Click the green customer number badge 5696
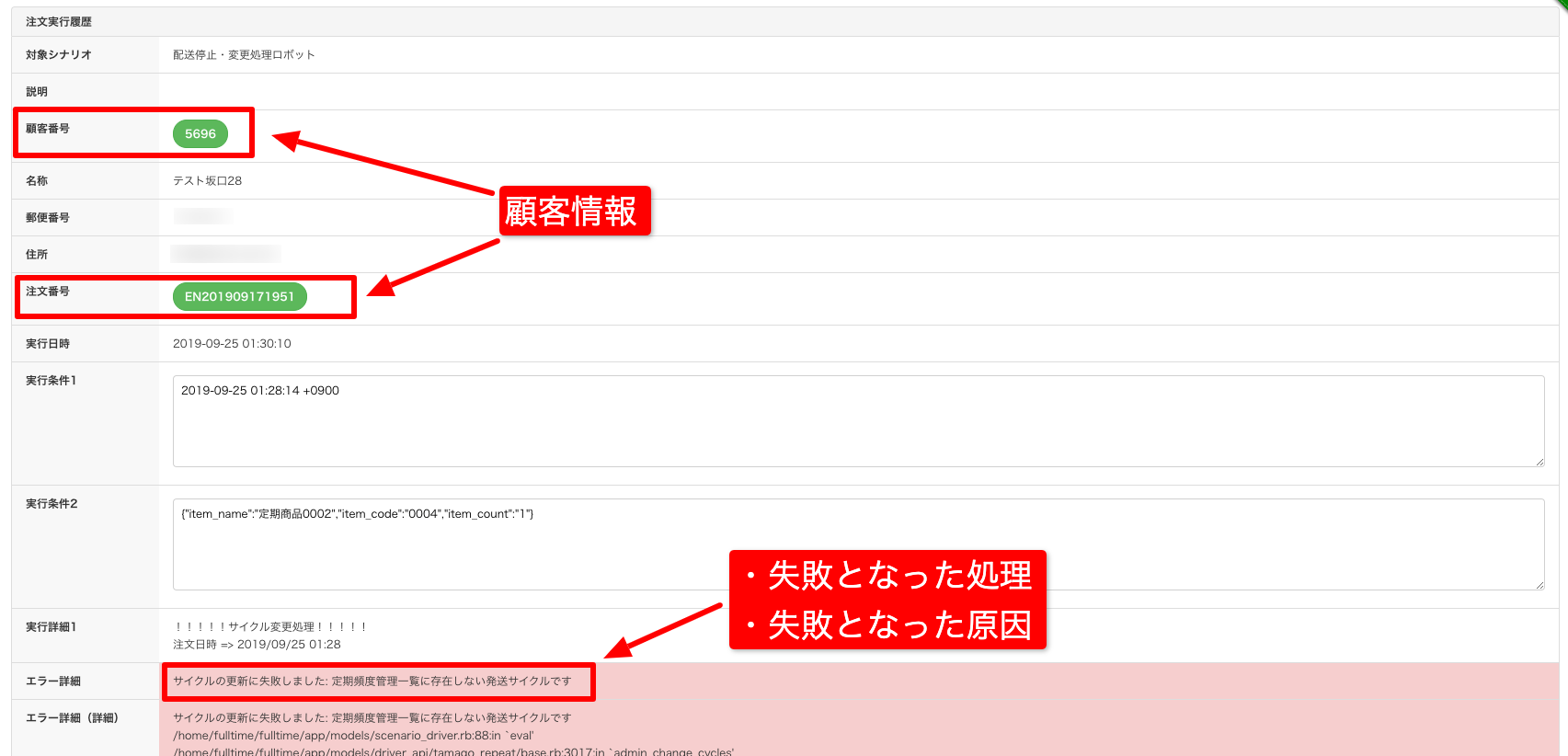 200,133
